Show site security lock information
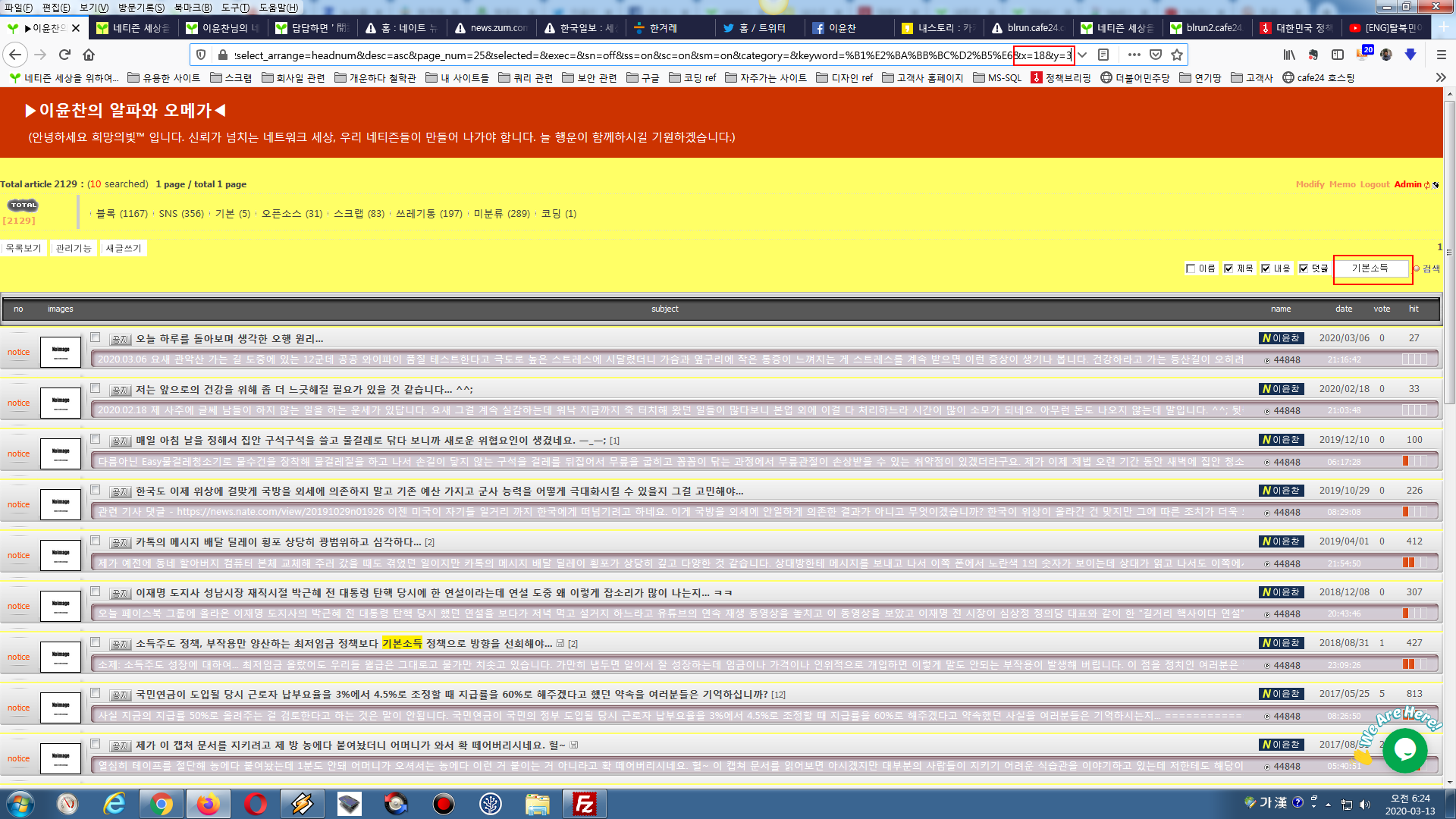The height and width of the screenshot is (819, 1456). coord(222,55)
